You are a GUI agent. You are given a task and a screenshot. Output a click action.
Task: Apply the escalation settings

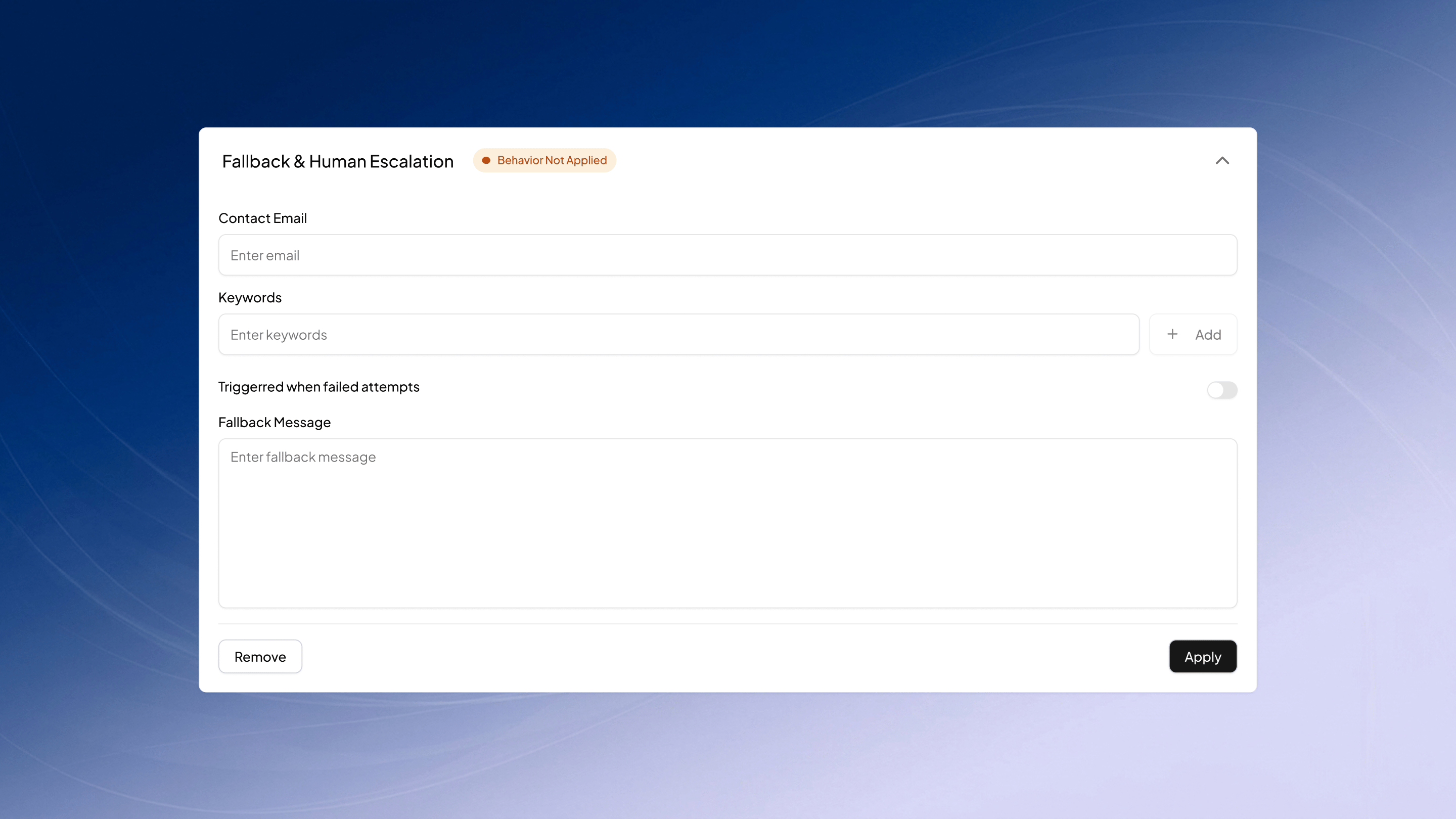(x=1203, y=656)
